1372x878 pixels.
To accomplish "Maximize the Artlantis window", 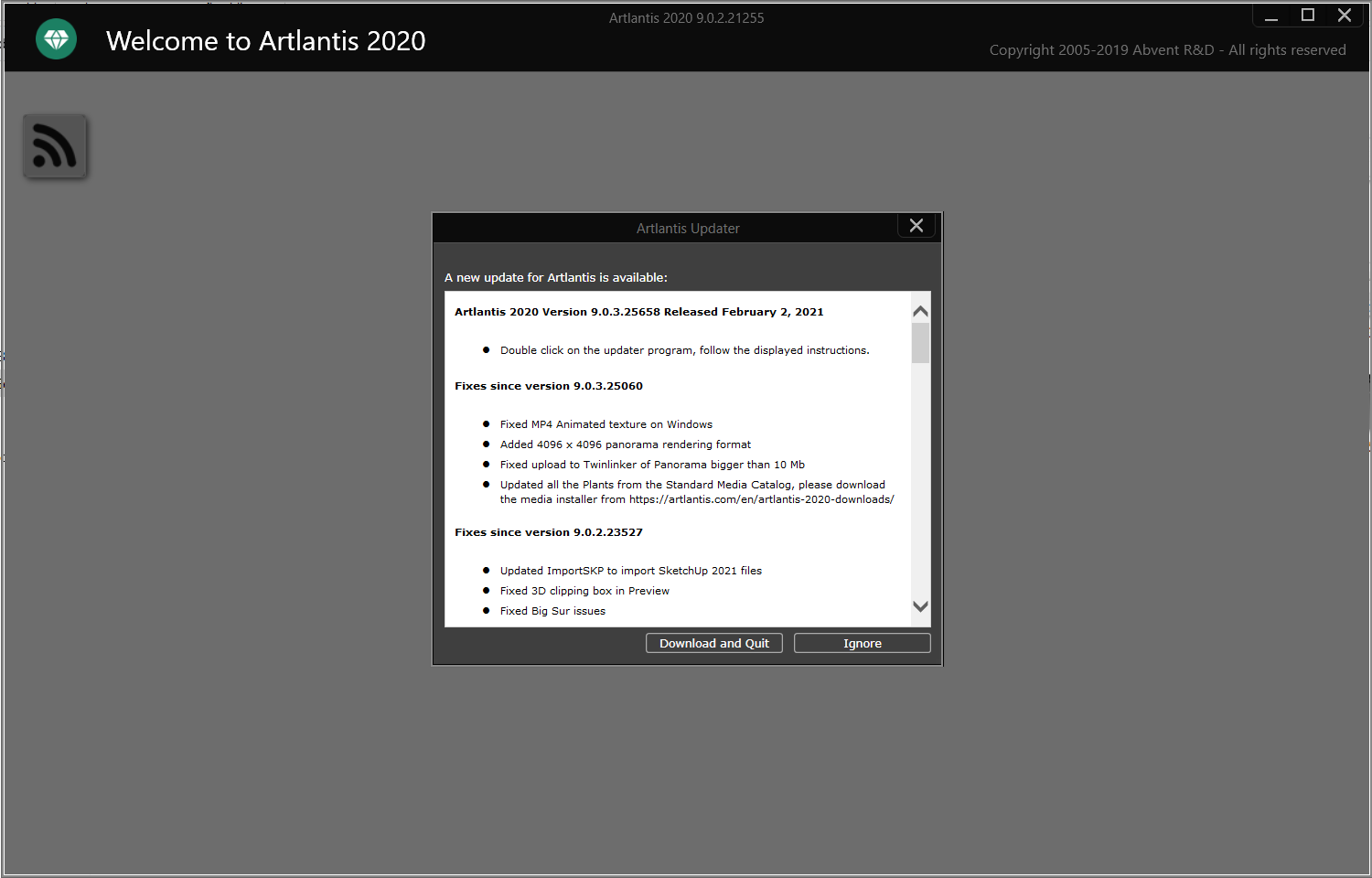I will pos(1308,15).
